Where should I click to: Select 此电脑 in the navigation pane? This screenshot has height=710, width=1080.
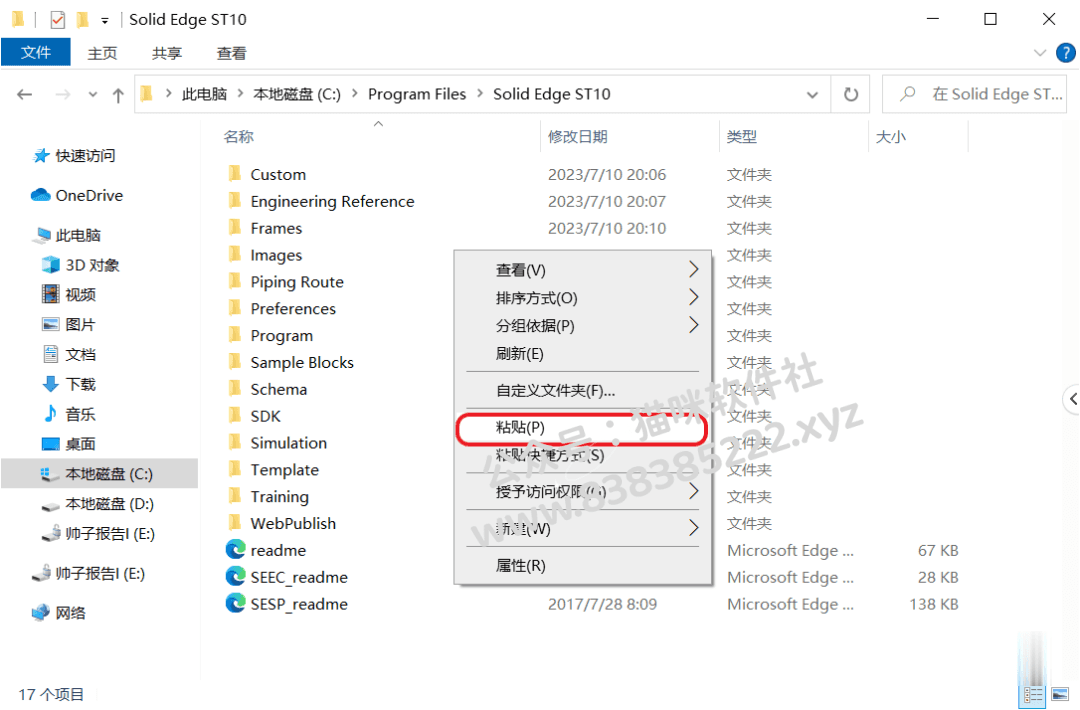pos(78,235)
